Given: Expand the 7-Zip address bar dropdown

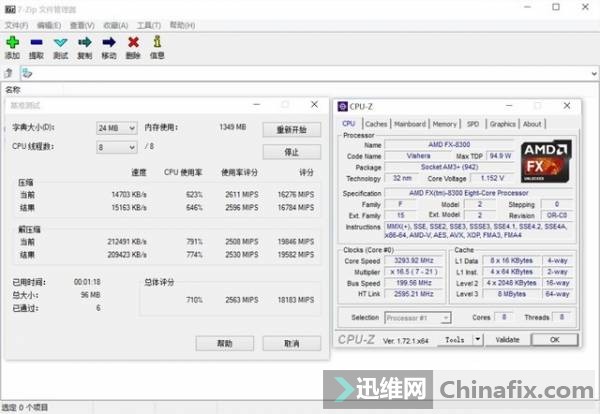Looking at the screenshot, I should 593,73.
